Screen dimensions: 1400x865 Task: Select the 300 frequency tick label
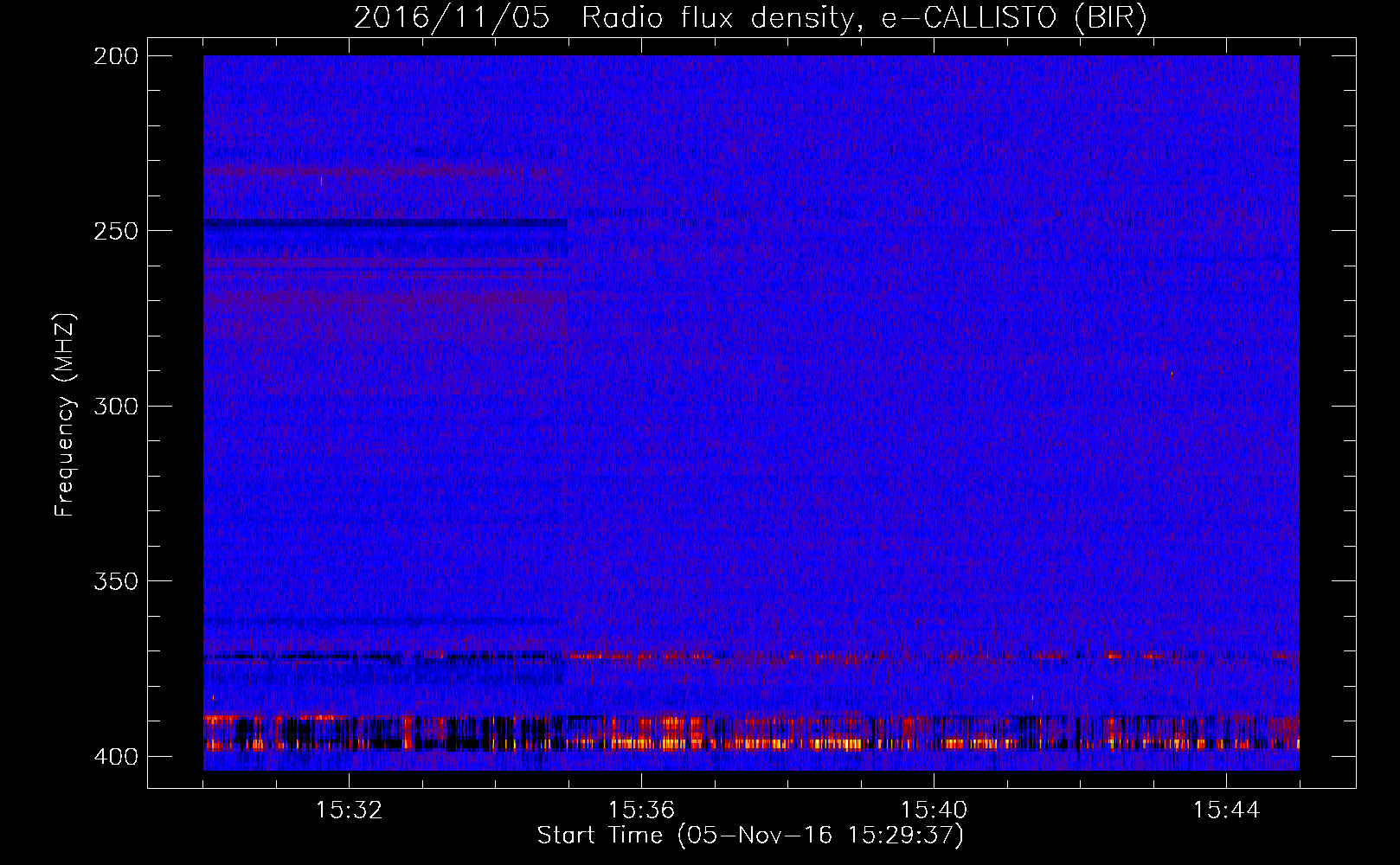point(116,406)
